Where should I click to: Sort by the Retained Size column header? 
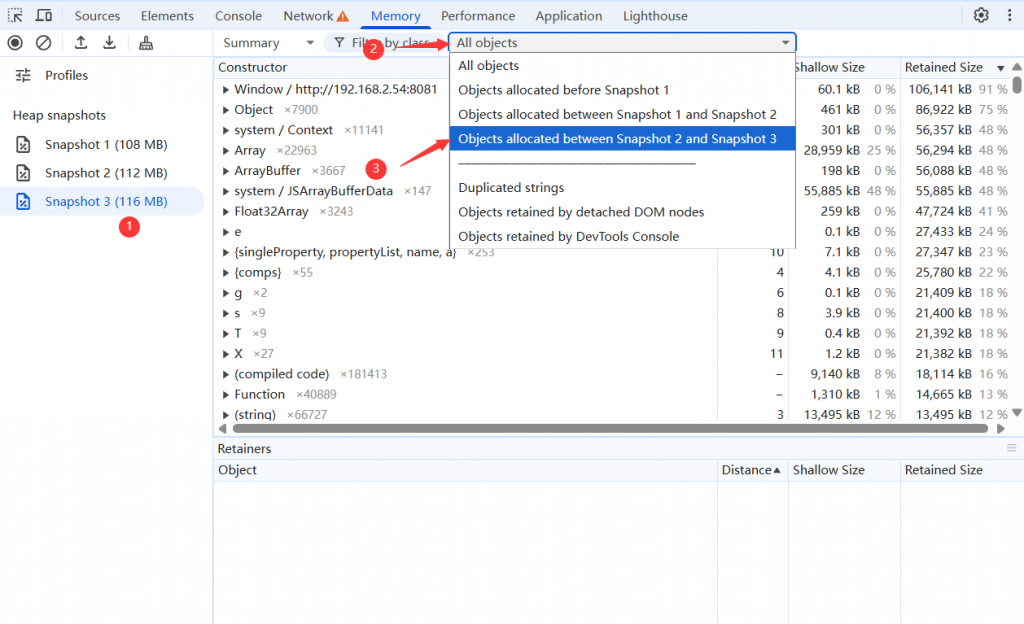943,67
